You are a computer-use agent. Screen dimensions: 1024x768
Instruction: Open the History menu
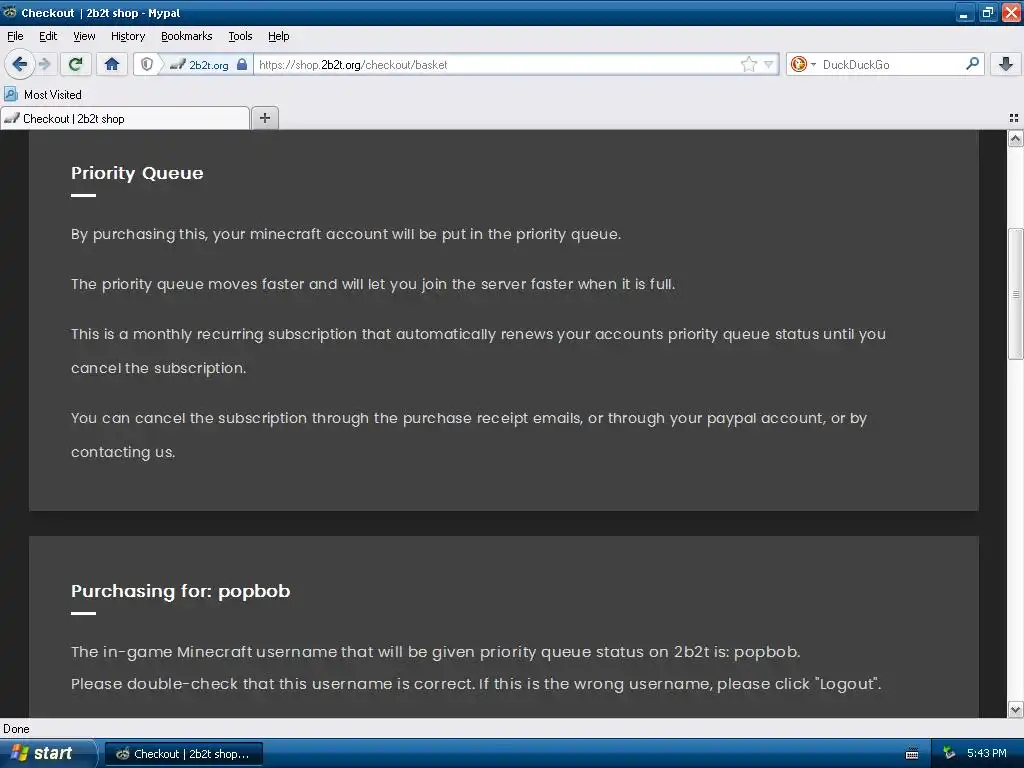128,37
